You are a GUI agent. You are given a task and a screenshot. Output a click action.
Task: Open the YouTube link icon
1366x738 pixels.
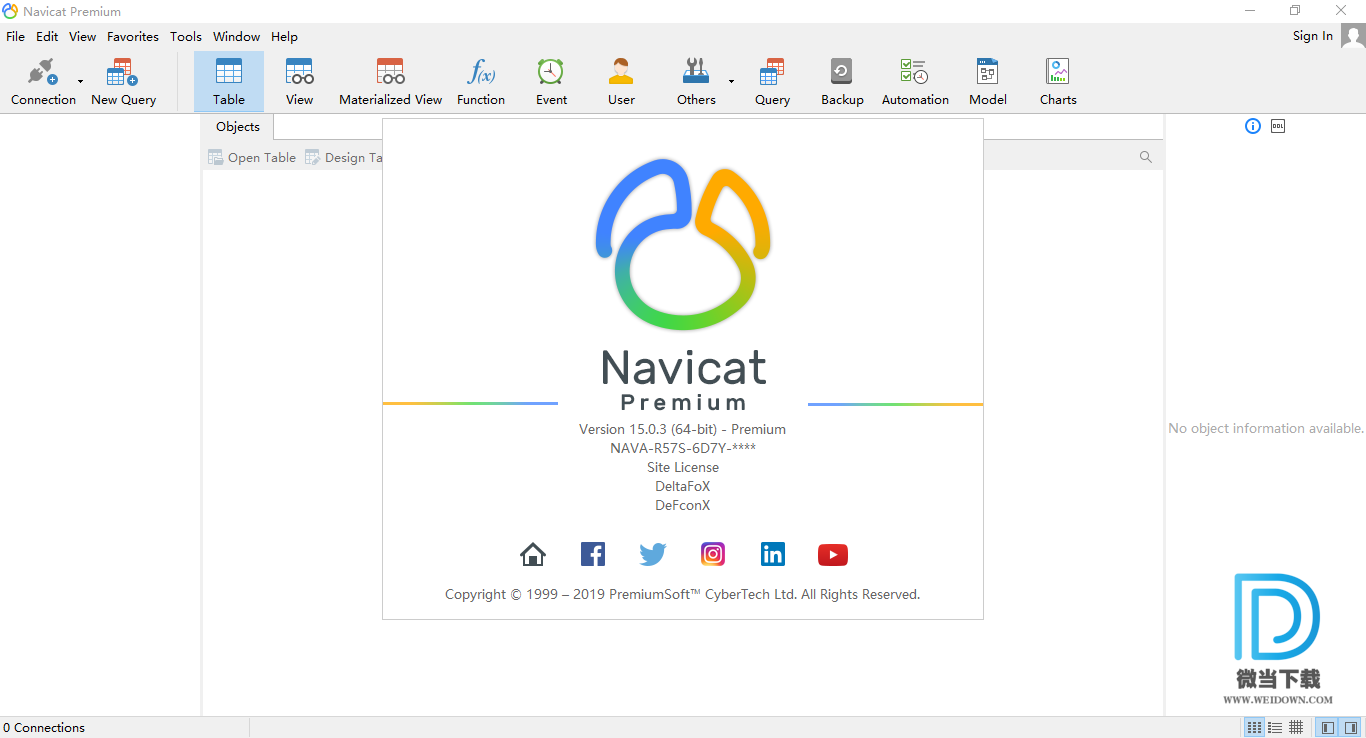[x=833, y=554]
